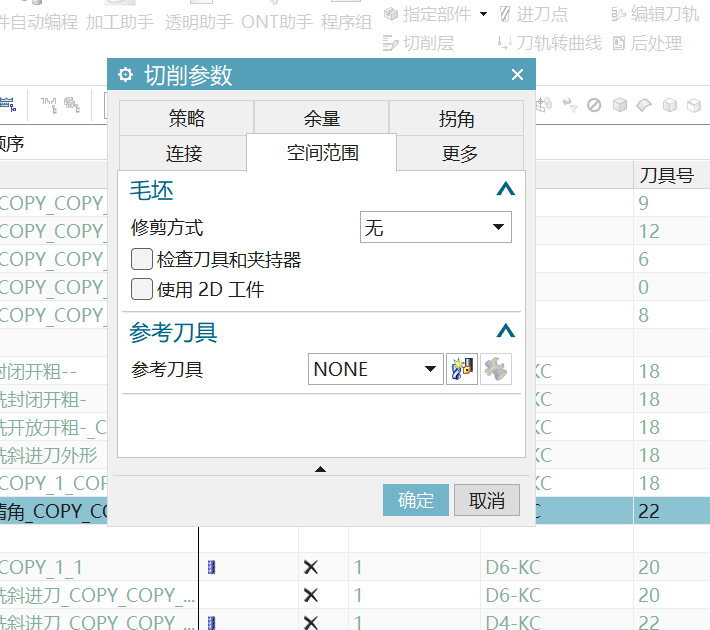Click dropdown arrow next to 指定部件

click(483, 14)
